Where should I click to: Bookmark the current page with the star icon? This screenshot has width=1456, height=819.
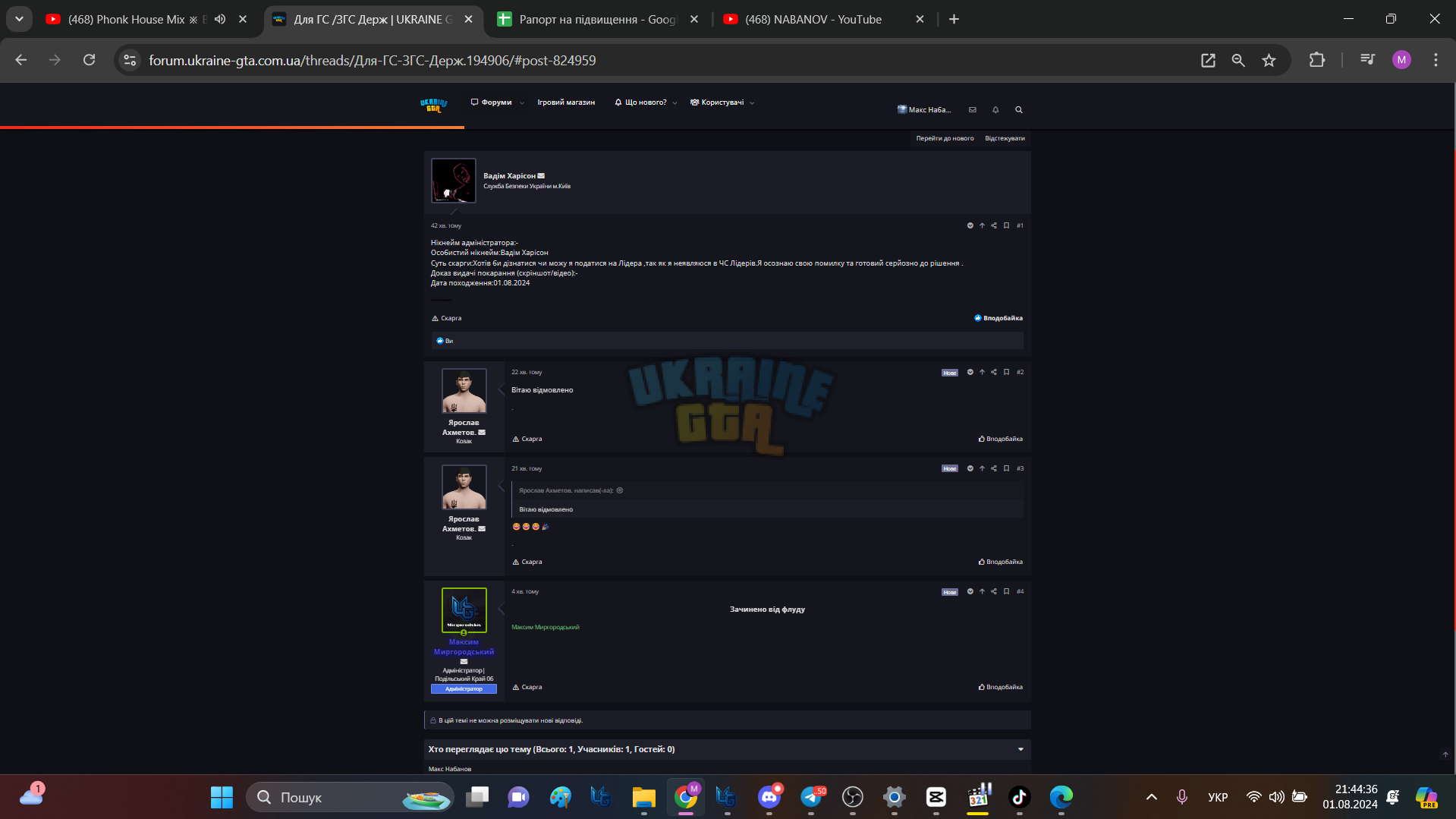pos(1269,60)
